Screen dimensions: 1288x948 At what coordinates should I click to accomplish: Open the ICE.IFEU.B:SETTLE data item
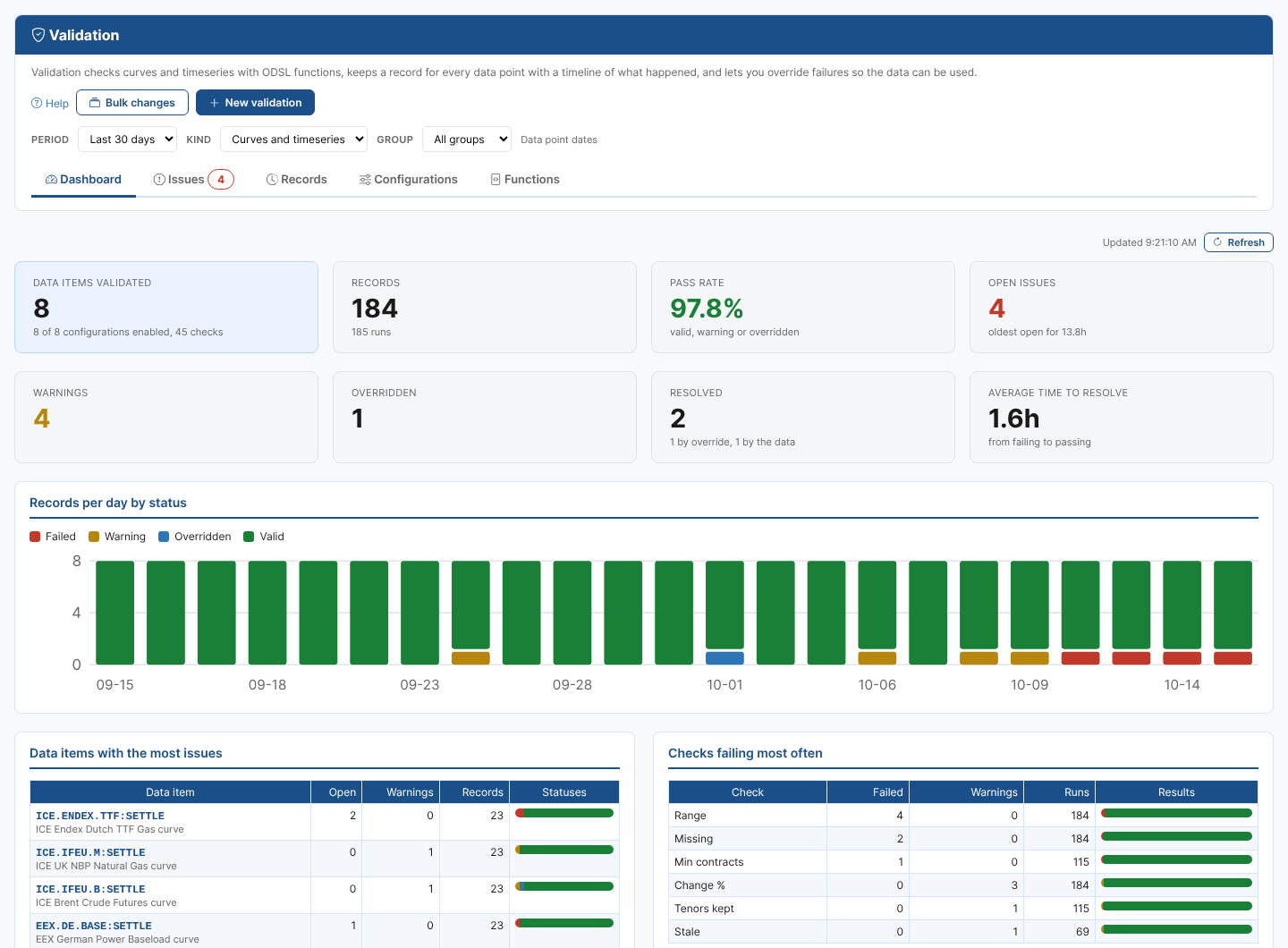click(x=90, y=889)
